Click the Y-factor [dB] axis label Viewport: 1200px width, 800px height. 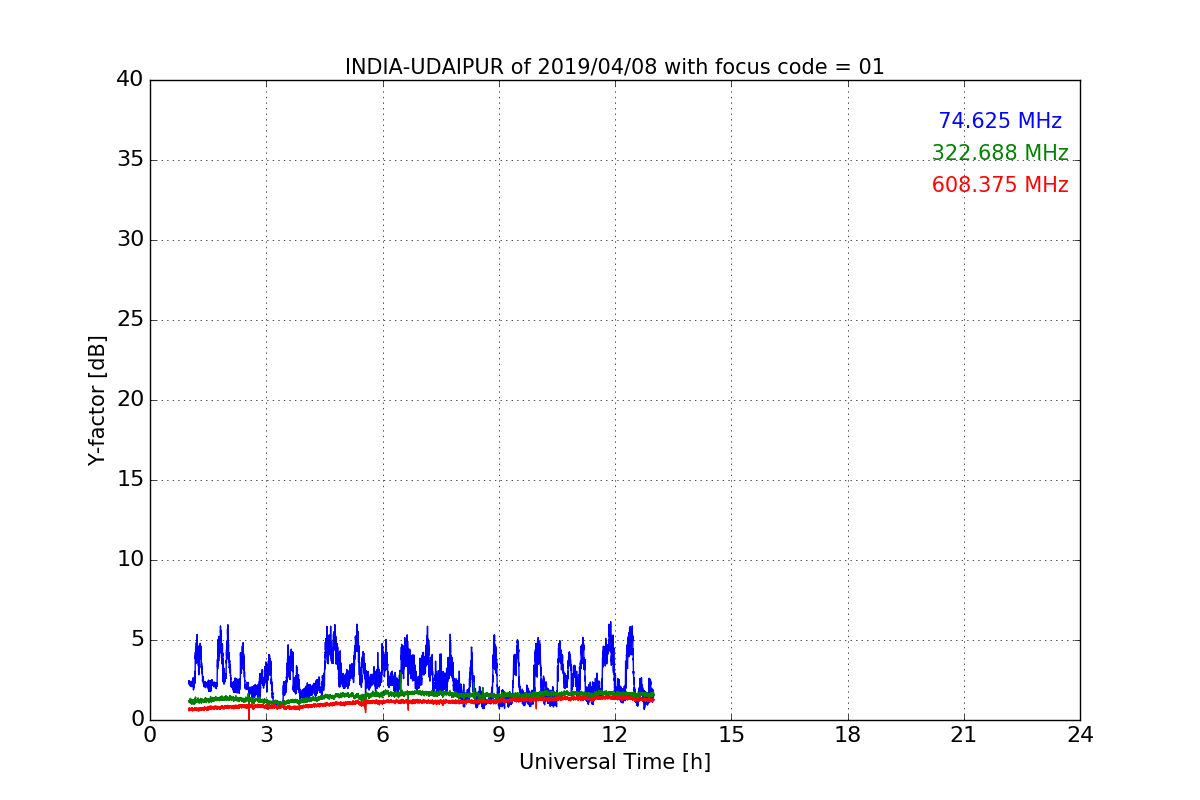97,400
